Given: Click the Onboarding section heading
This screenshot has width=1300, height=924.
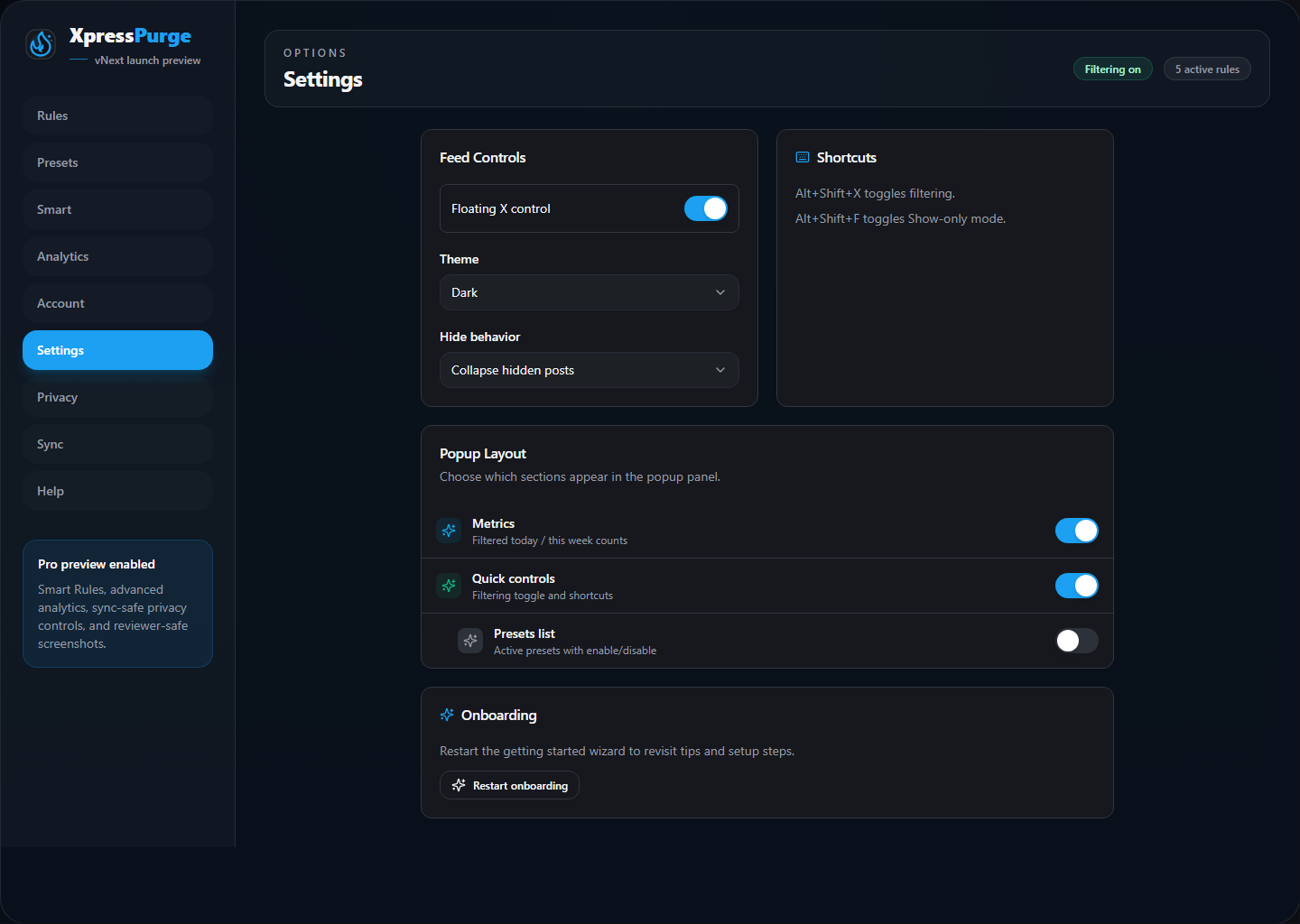Looking at the screenshot, I should [x=498, y=715].
